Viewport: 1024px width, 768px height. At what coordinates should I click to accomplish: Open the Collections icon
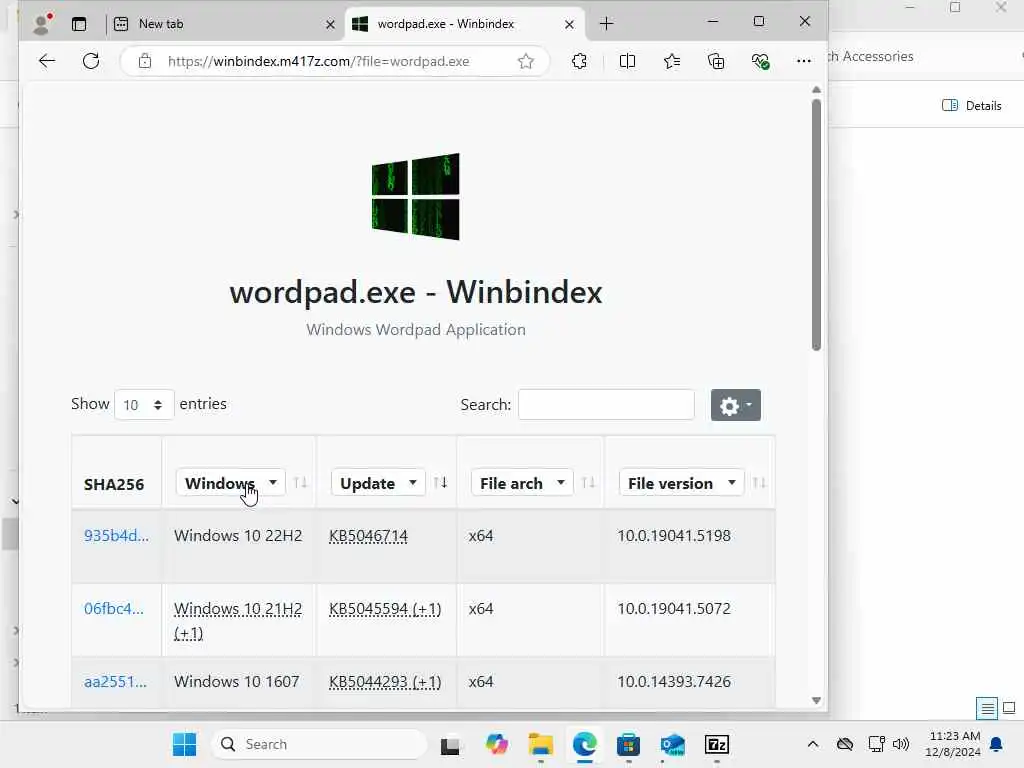[716, 61]
